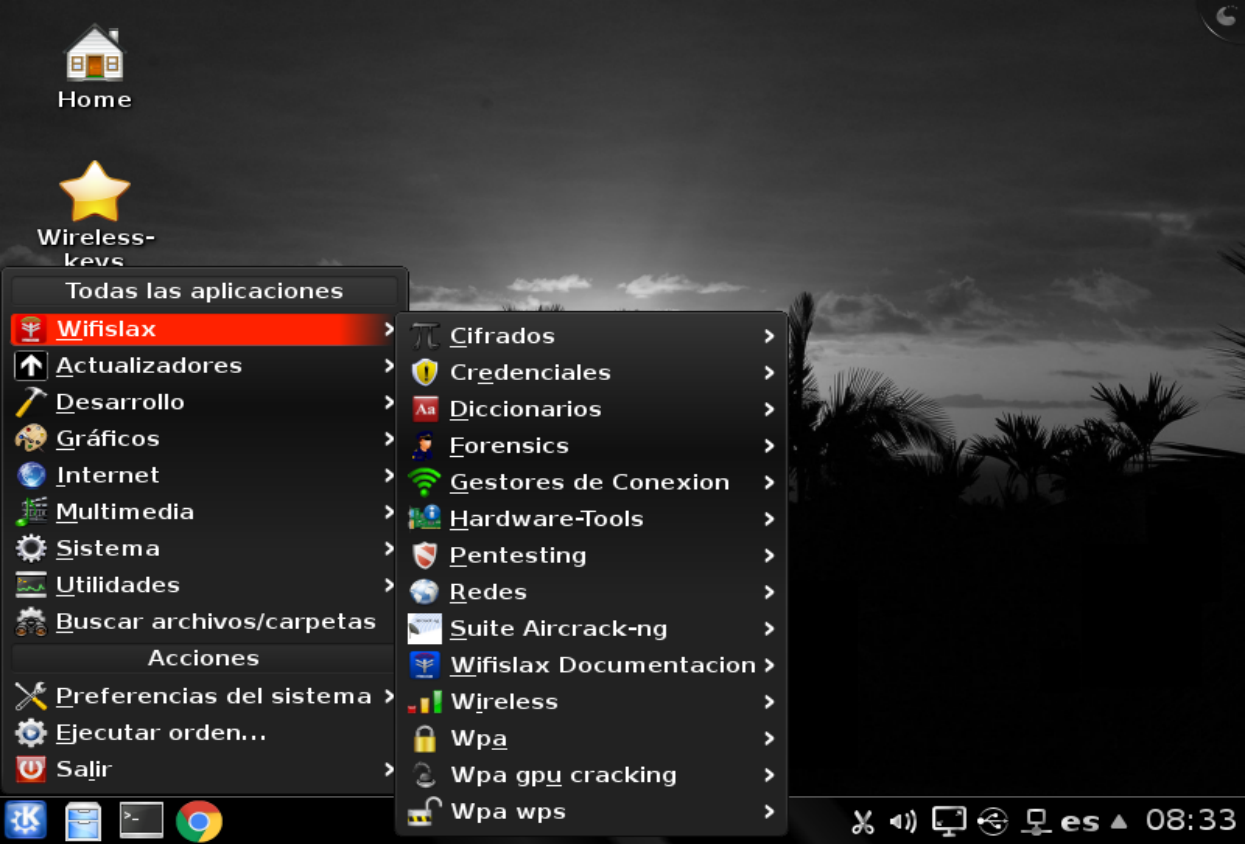Open the volume speaker tray icon
The height and width of the screenshot is (844, 1245).
tap(903, 822)
